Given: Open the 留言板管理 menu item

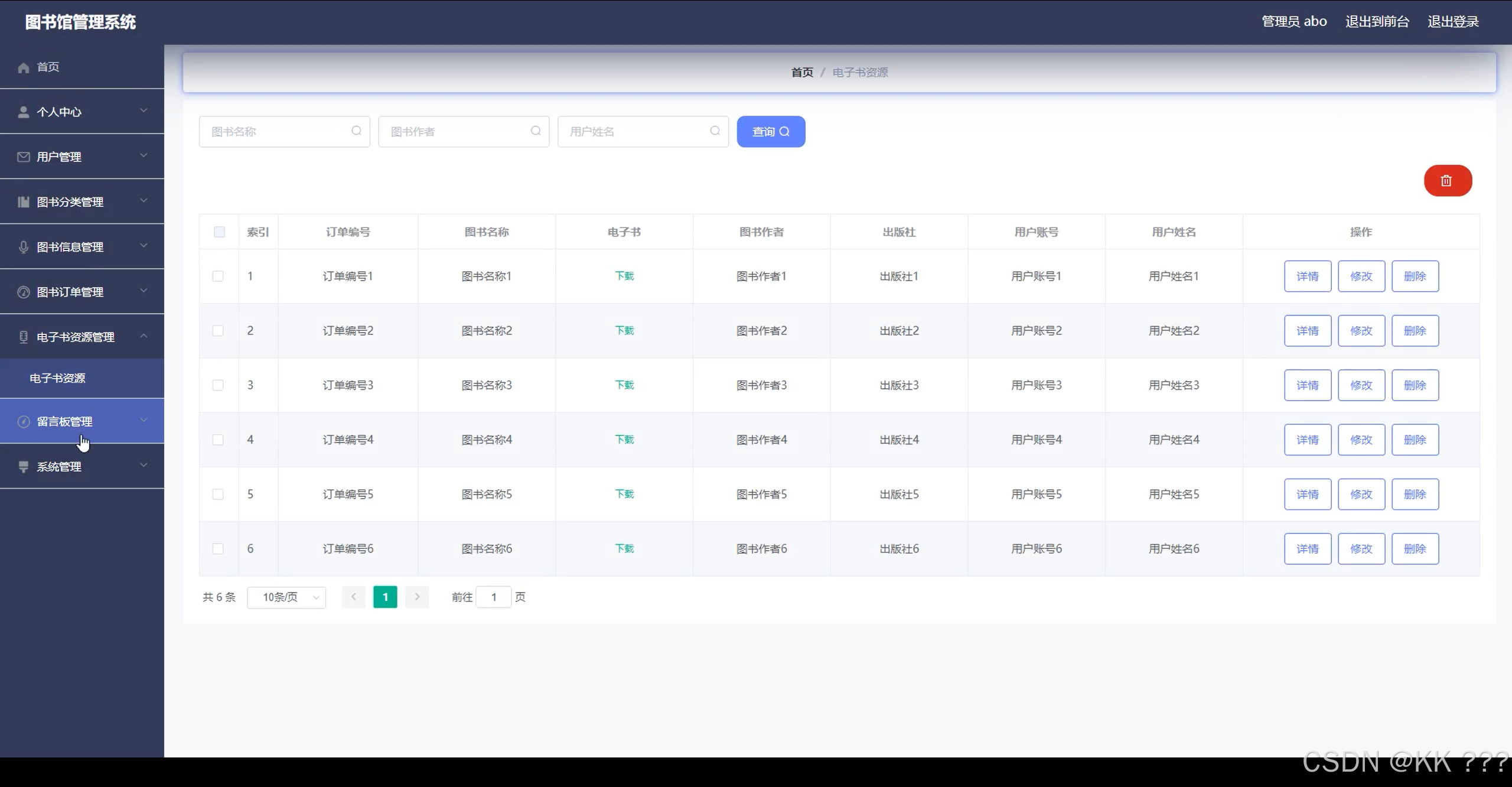Looking at the screenshot, I should pos(65,421).
